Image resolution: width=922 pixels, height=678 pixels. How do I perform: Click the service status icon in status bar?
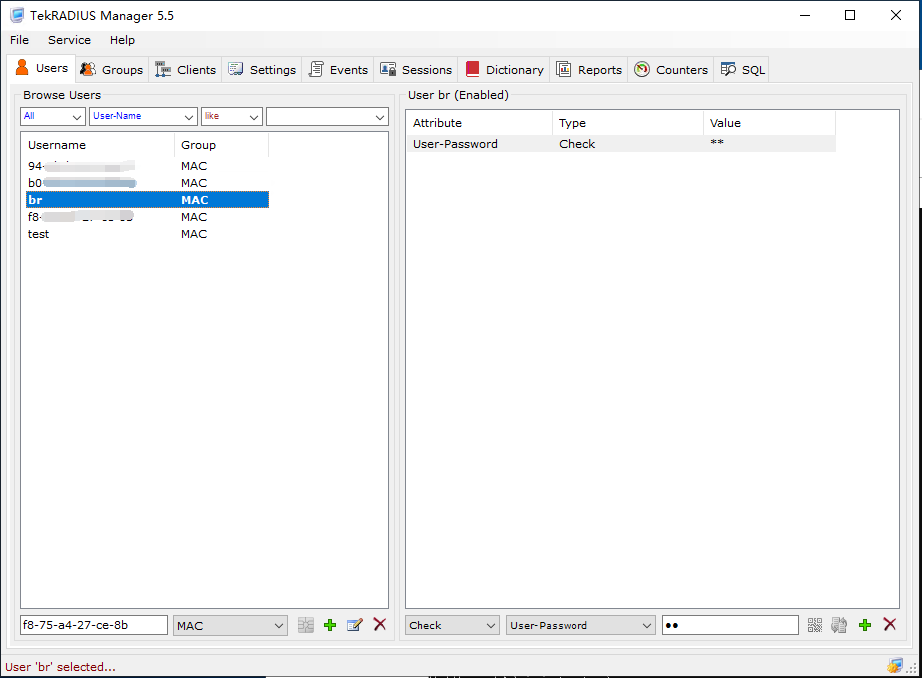[895, 666]
